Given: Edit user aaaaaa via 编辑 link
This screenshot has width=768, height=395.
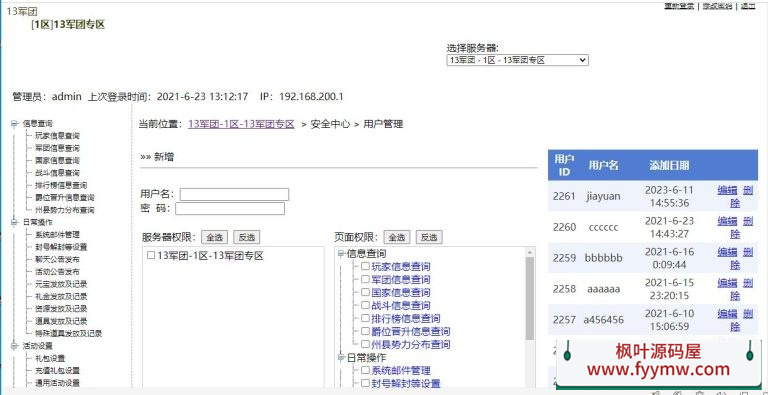Looking at the screenshot, I should [727, 283].
